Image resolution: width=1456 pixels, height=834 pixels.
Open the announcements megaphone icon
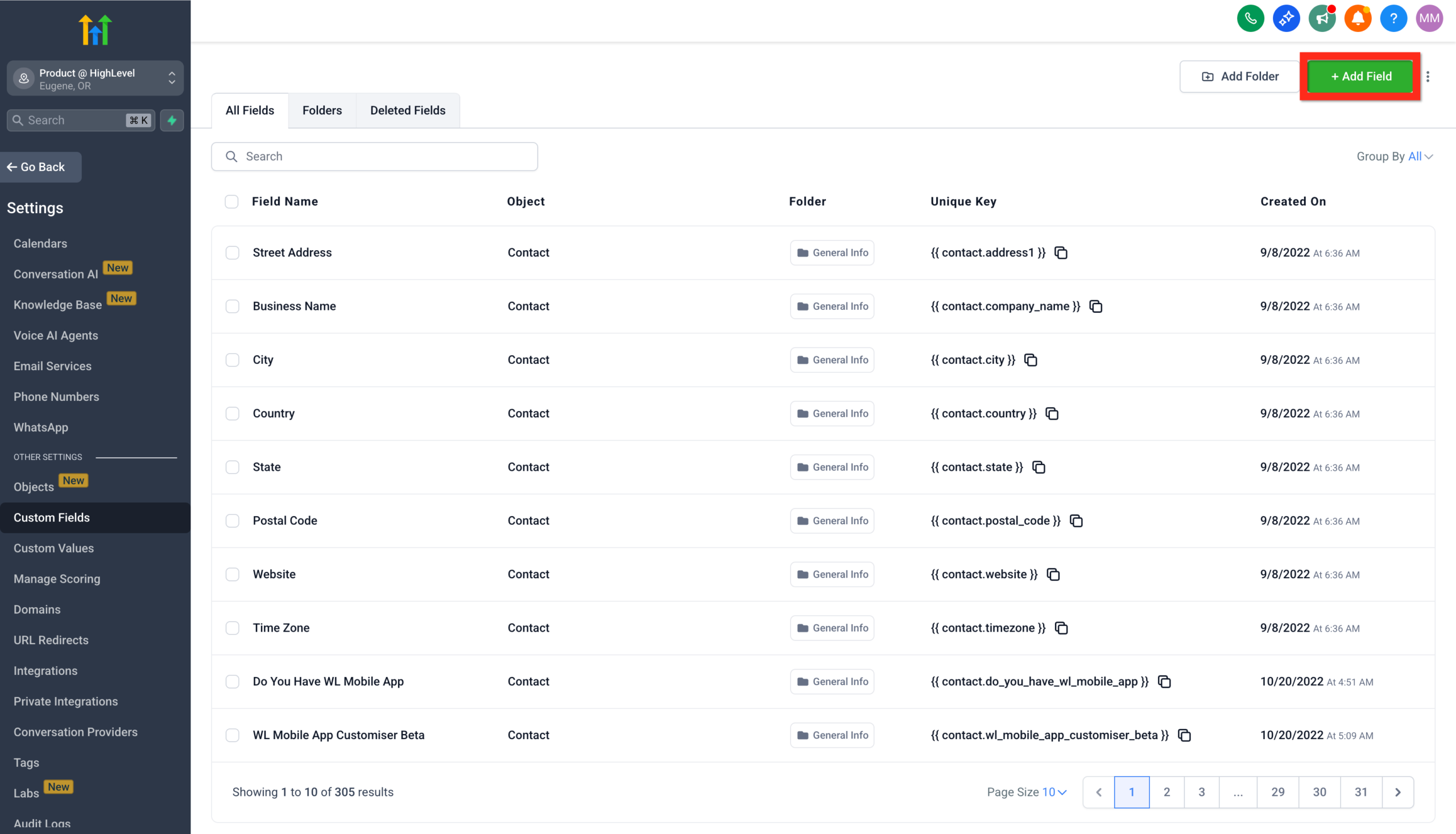point(1322,18)
